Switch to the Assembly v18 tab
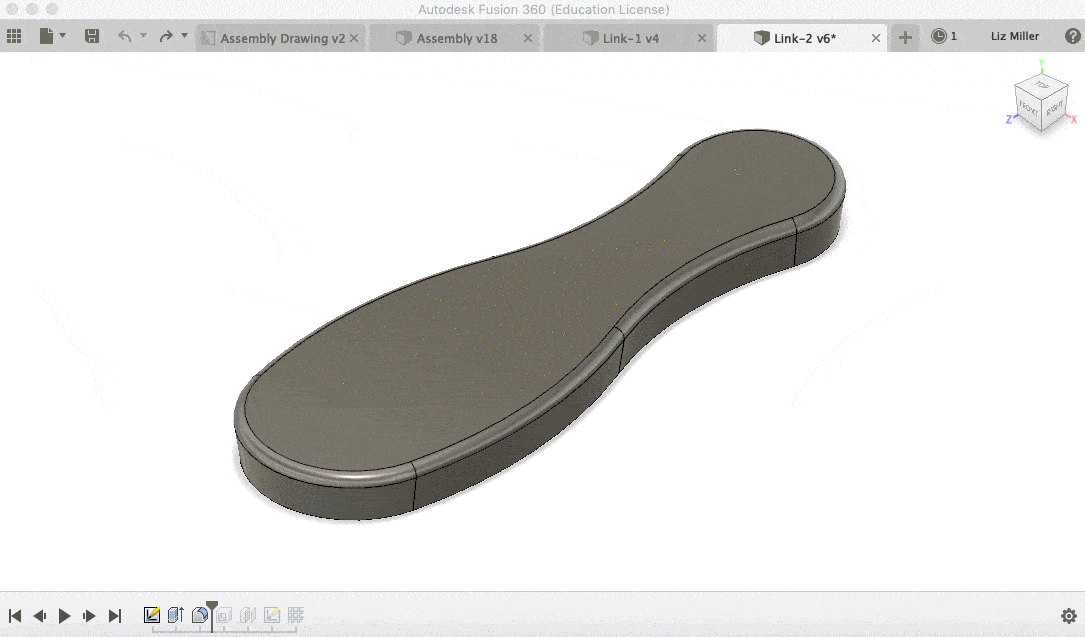The height and width of the screenshot is (637, 1085). [x=455, y=37]
